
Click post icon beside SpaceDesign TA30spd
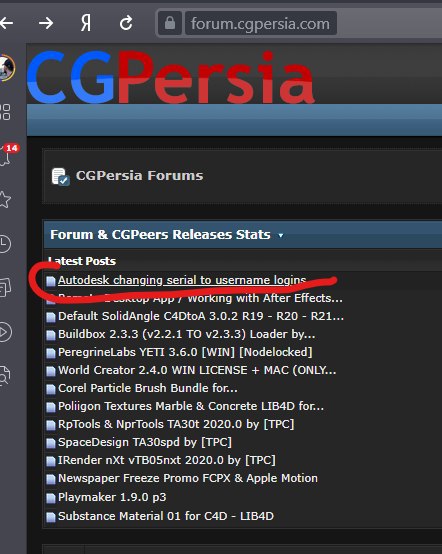[x=51, y=443]
